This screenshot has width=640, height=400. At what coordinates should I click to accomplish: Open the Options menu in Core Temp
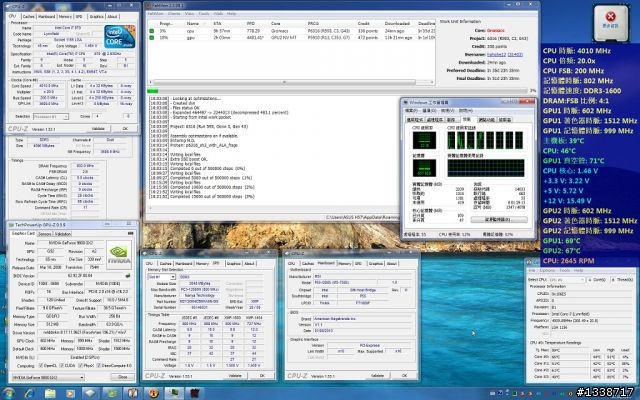click(x=547, y=271)
